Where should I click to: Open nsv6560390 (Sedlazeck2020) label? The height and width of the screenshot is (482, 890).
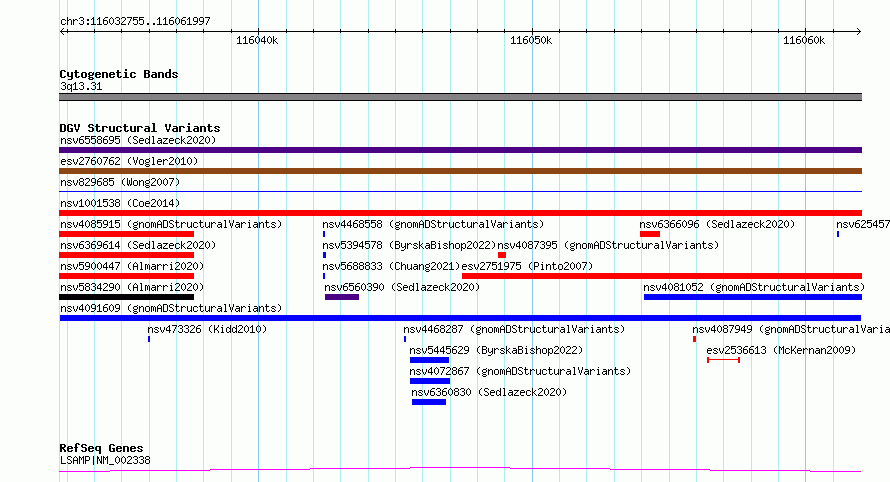click(x=402, y=287)
